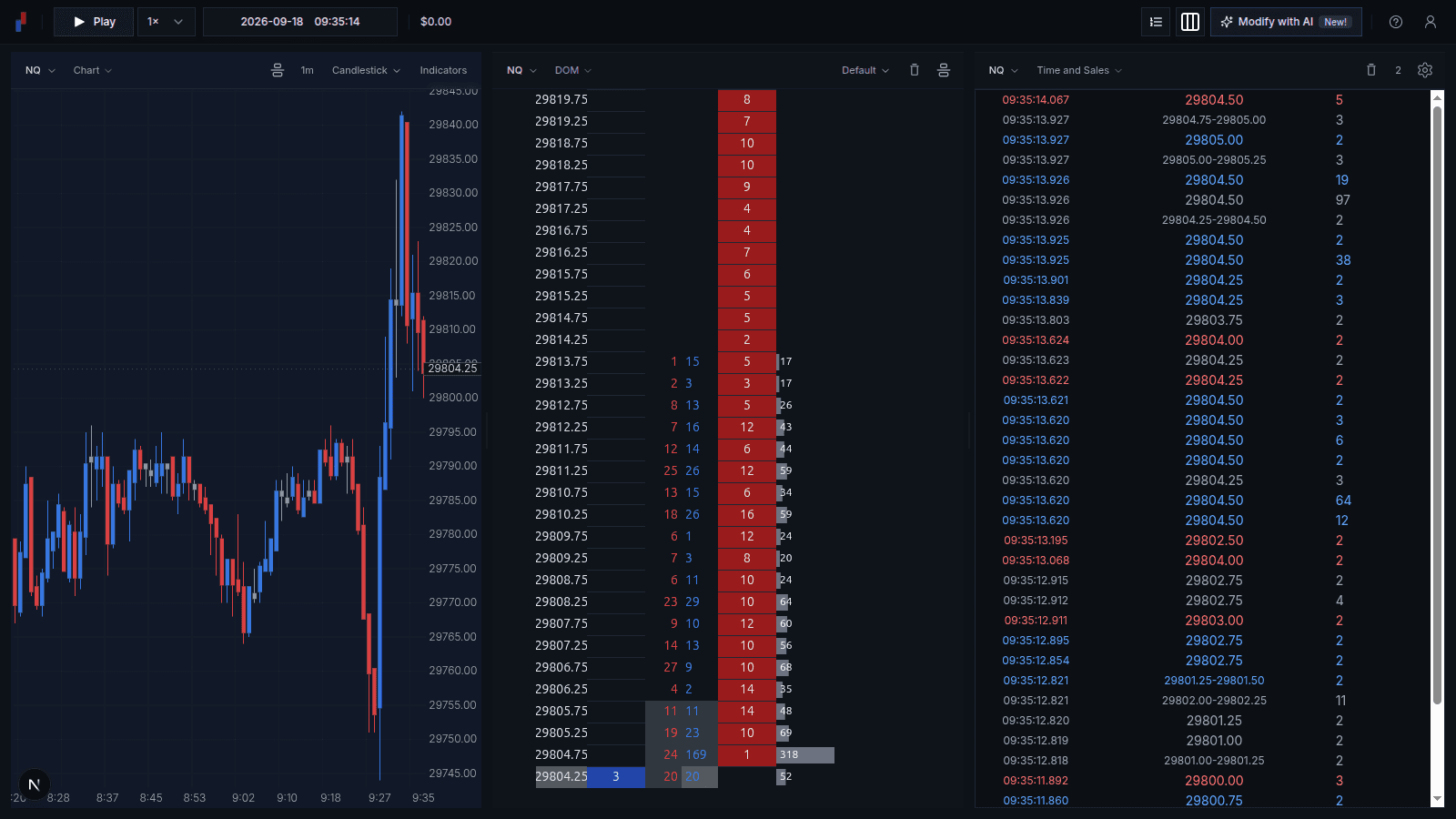Click the 09:35:11.892 trade at 29800.00
1456x819 pixels.
(x=1201, y=781)
